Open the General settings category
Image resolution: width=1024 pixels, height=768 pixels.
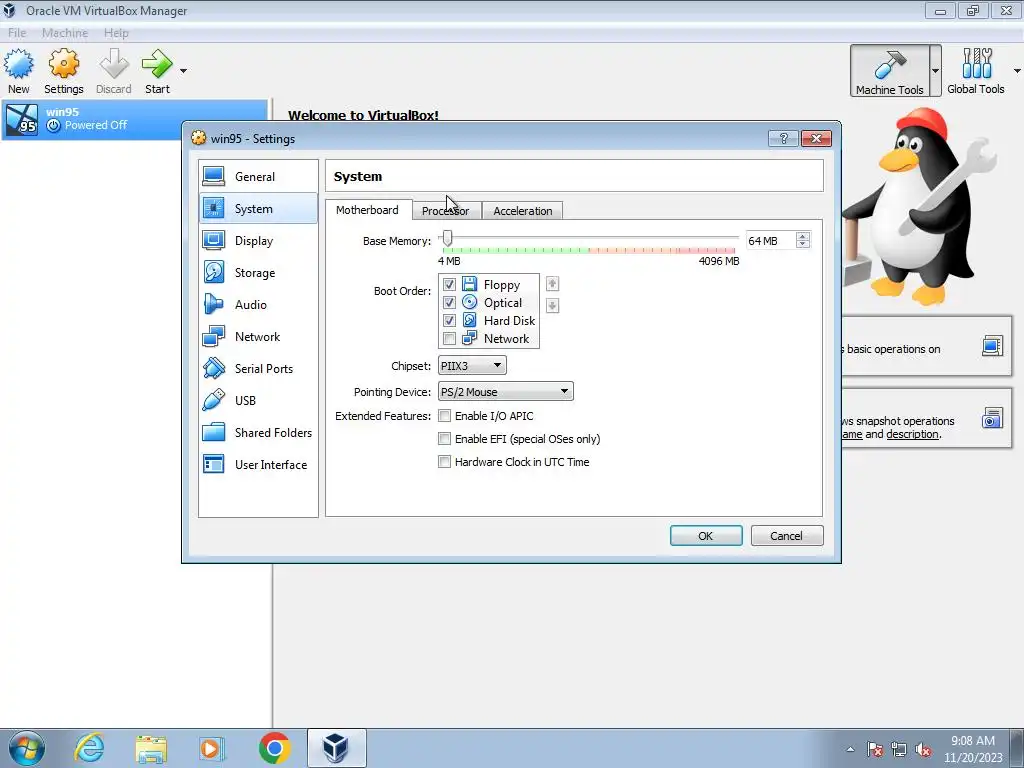tap(259, 176)
